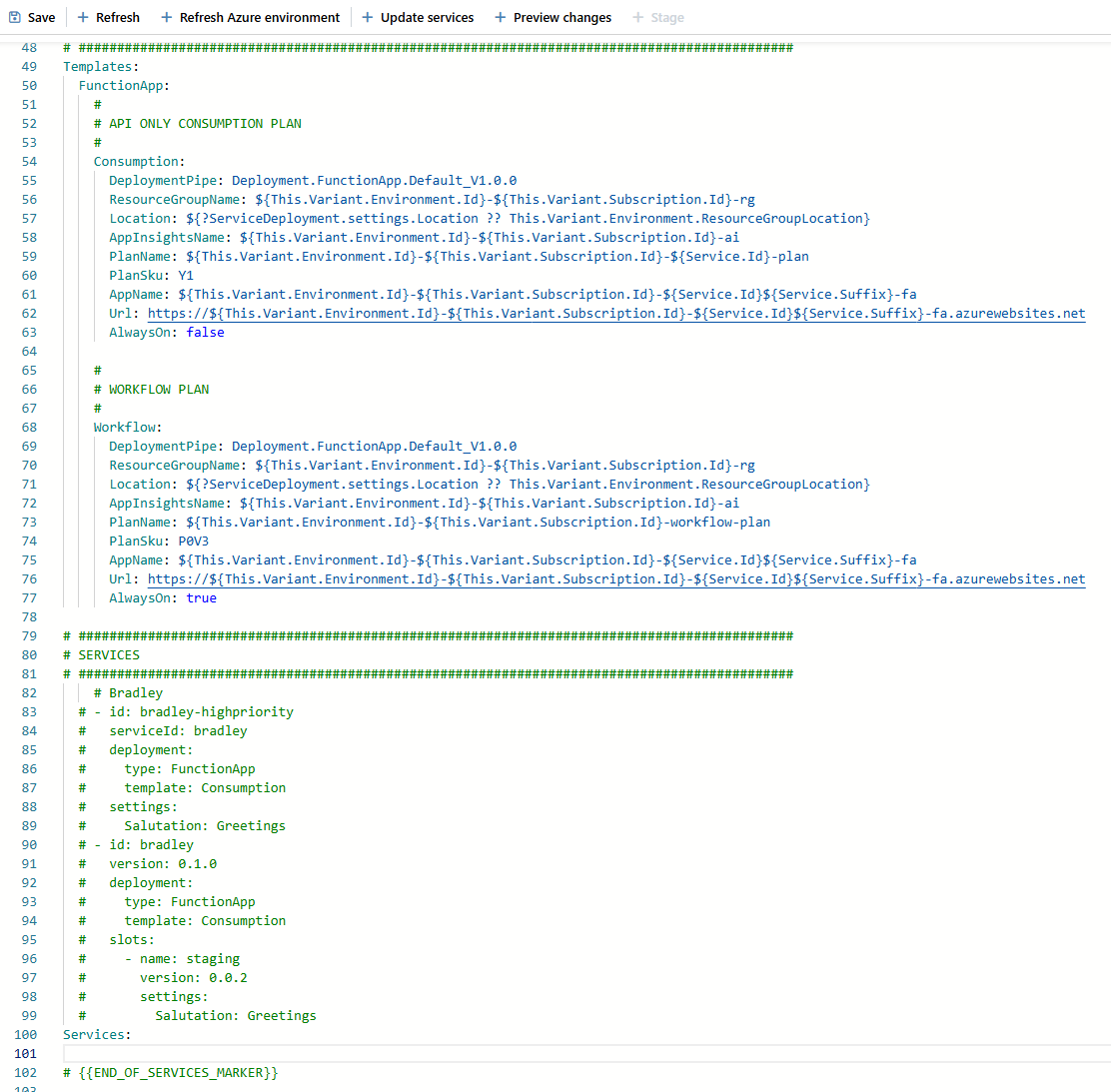Click the END_OF_SERVICES_MARKER comment line
1111x1092 pixels.
click(177, 1072)
